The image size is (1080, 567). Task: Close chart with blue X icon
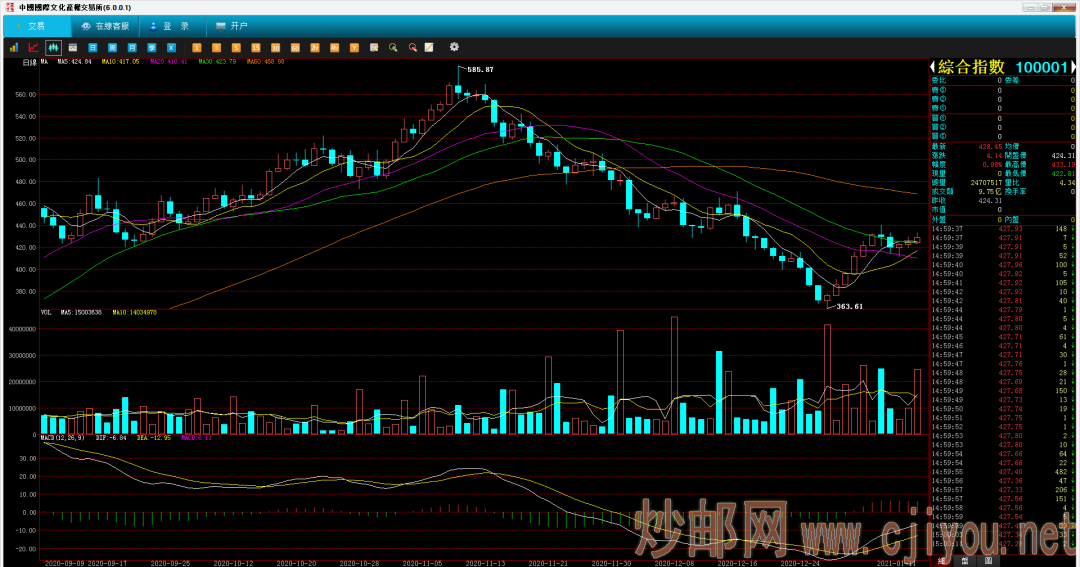click(x=172, y=47)
